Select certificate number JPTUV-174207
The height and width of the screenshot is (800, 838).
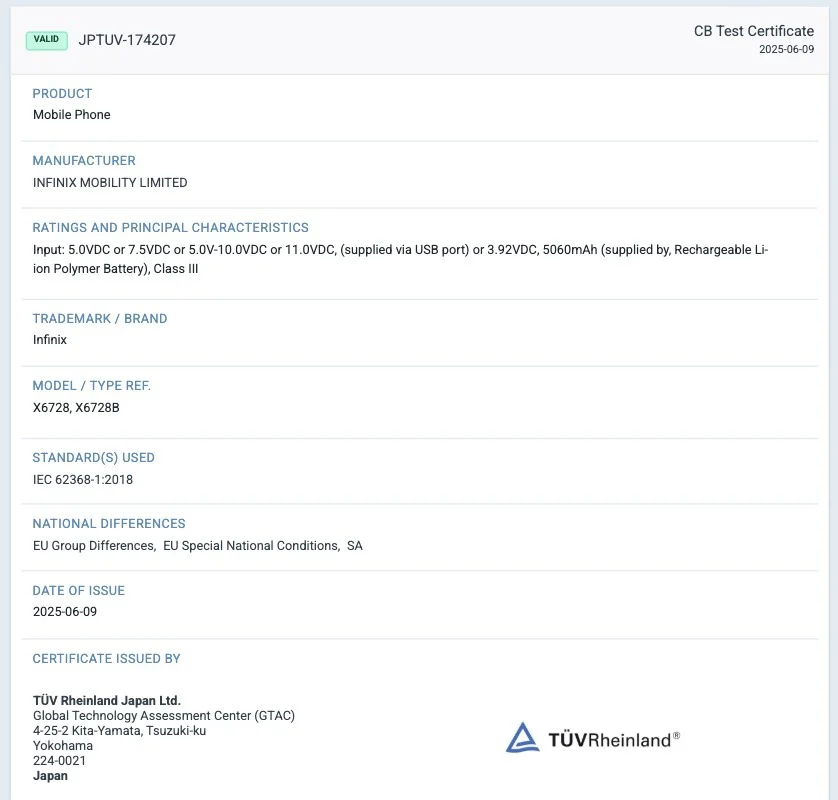(127, 40)
